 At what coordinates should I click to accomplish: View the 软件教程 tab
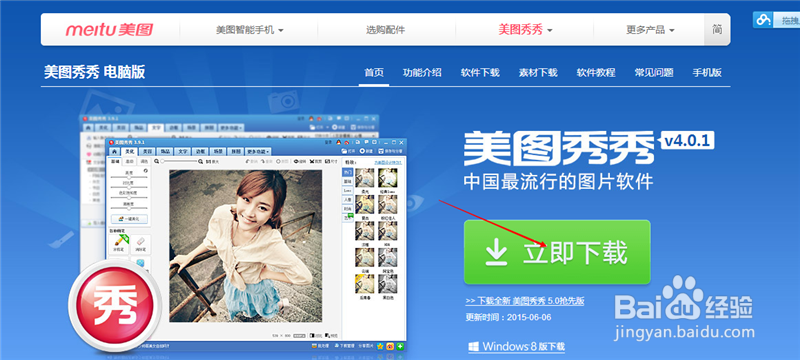pos(596,72)
